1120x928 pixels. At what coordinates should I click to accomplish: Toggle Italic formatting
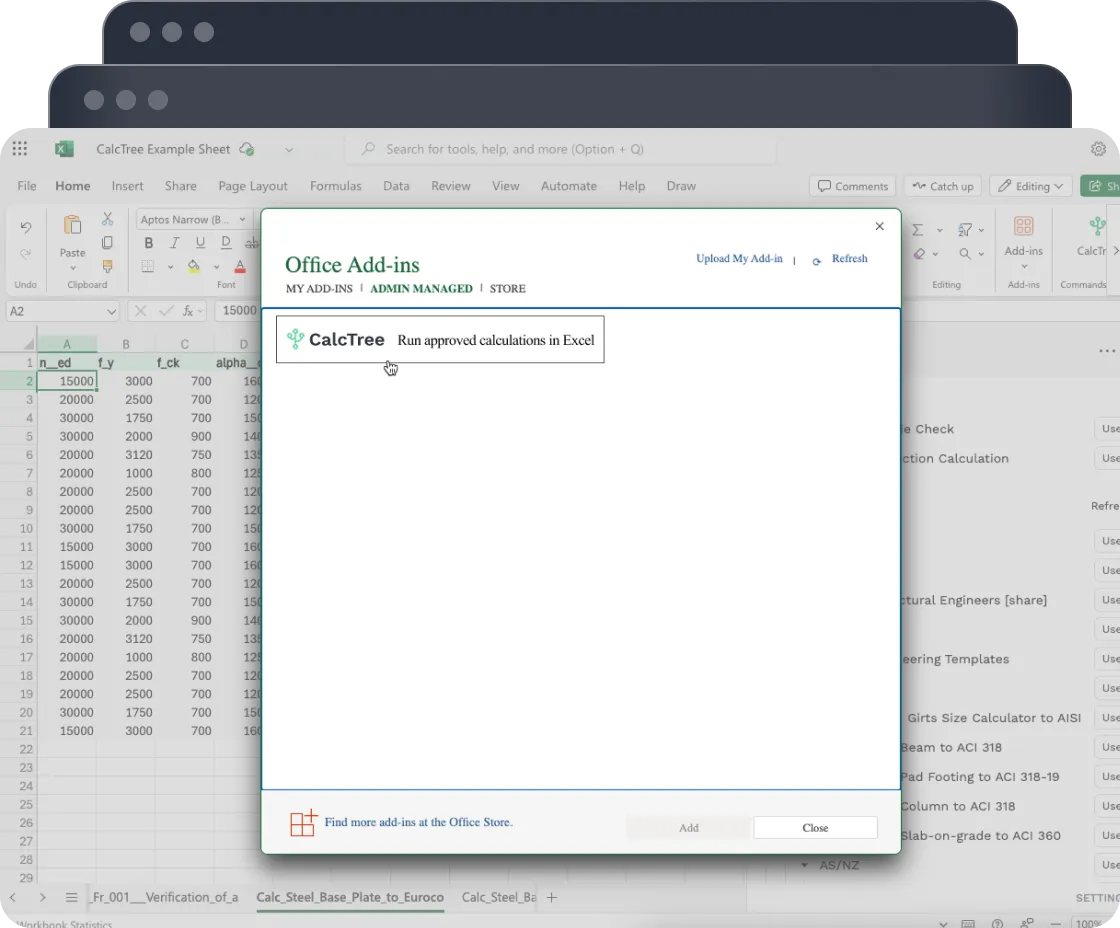click(174, 243)
